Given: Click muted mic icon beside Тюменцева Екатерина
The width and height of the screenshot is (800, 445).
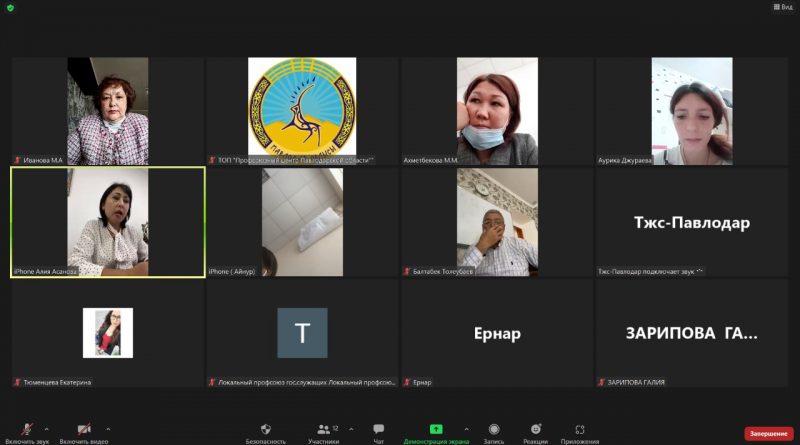Looking at the screenshot, I should (x=17, y=382).
